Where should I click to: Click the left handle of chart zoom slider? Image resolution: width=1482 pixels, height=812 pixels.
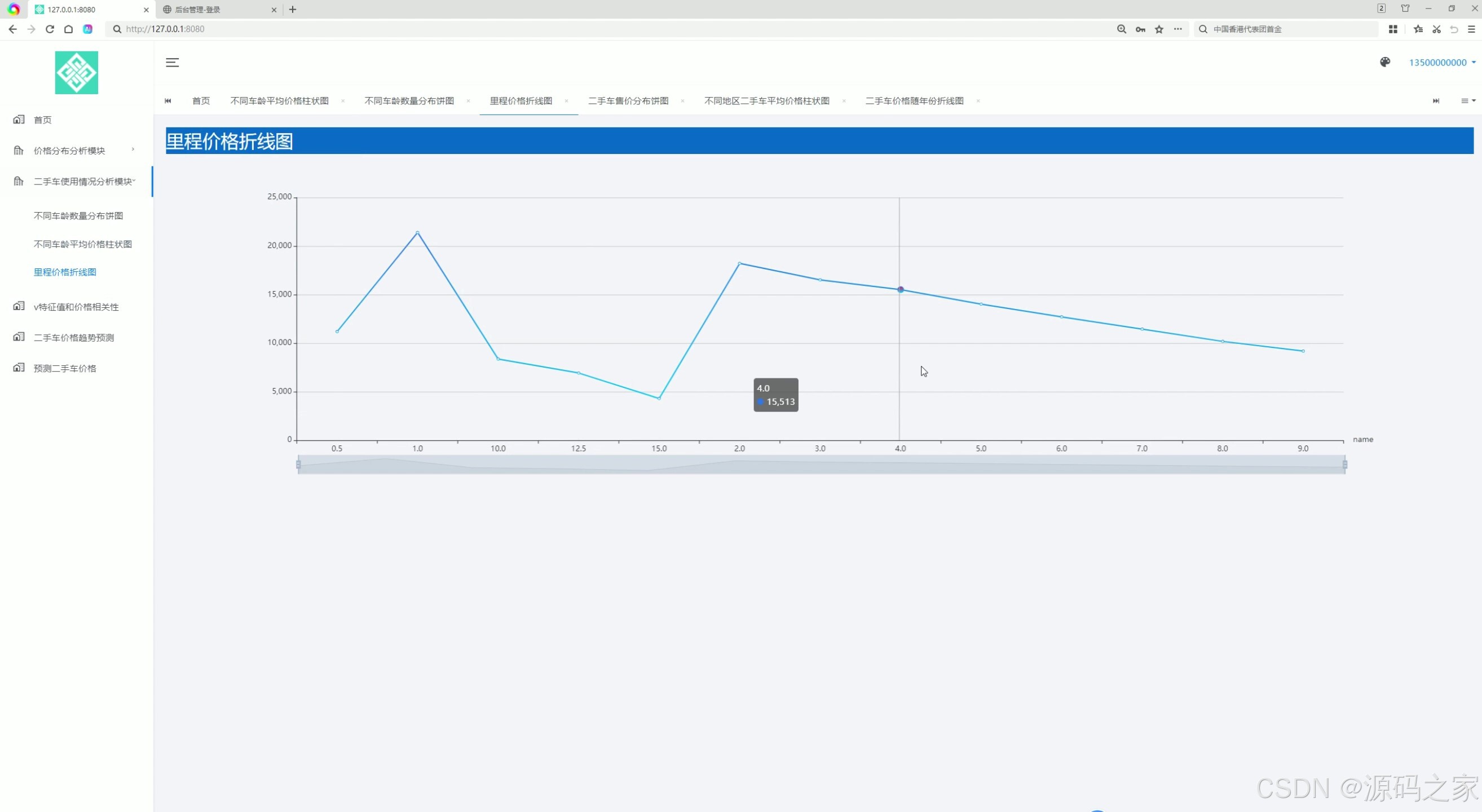298,464
